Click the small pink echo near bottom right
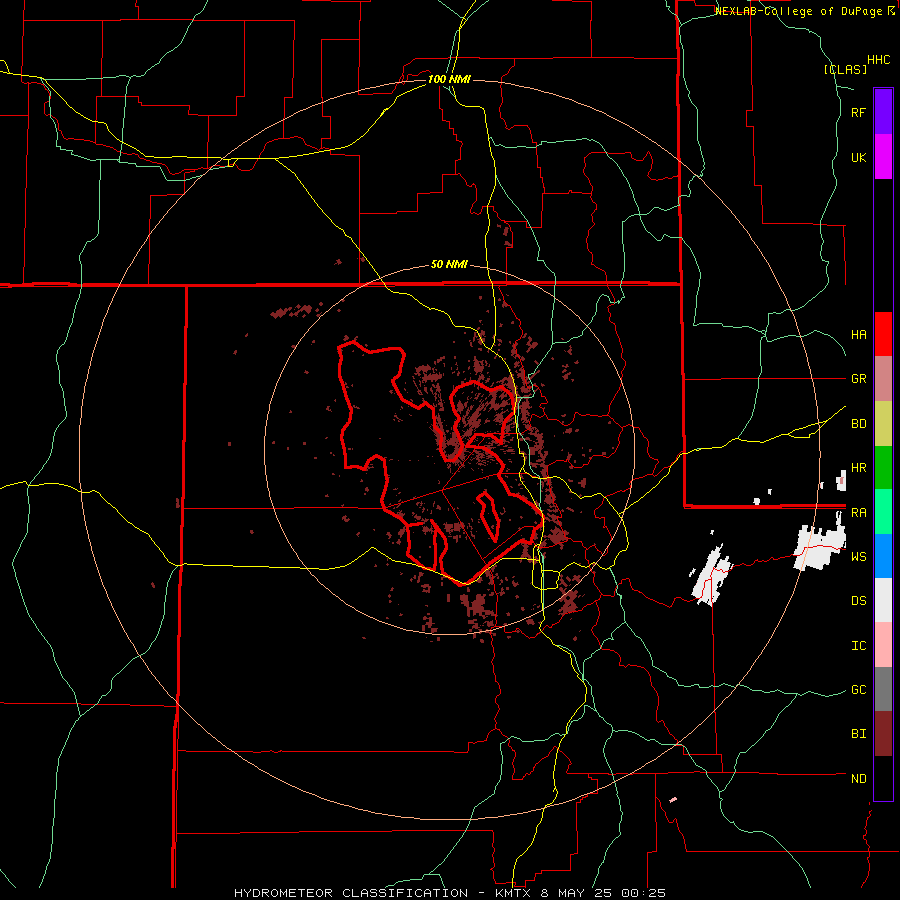Image resolution: width=900 pixels, height=900 pixels. [x=673, y=799]
